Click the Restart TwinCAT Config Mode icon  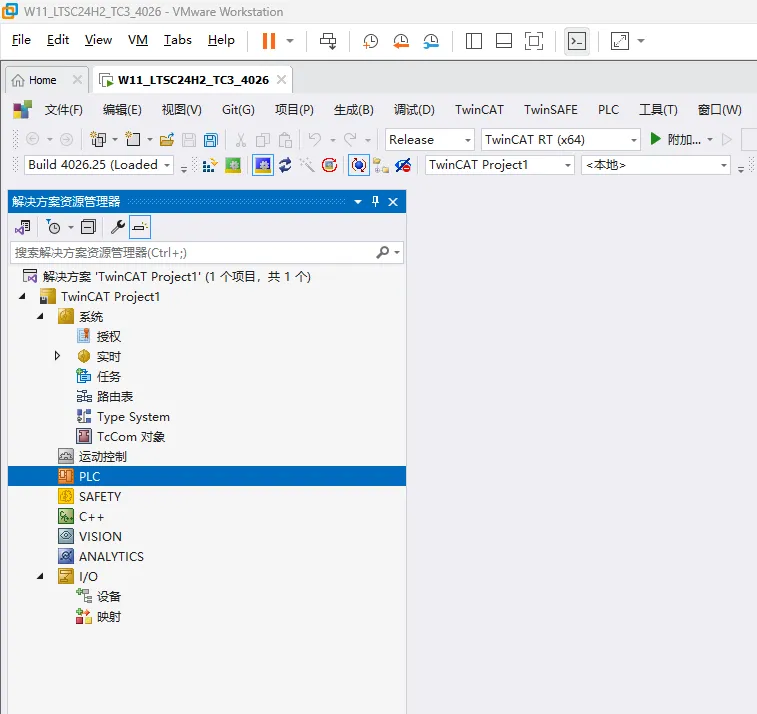263,166
